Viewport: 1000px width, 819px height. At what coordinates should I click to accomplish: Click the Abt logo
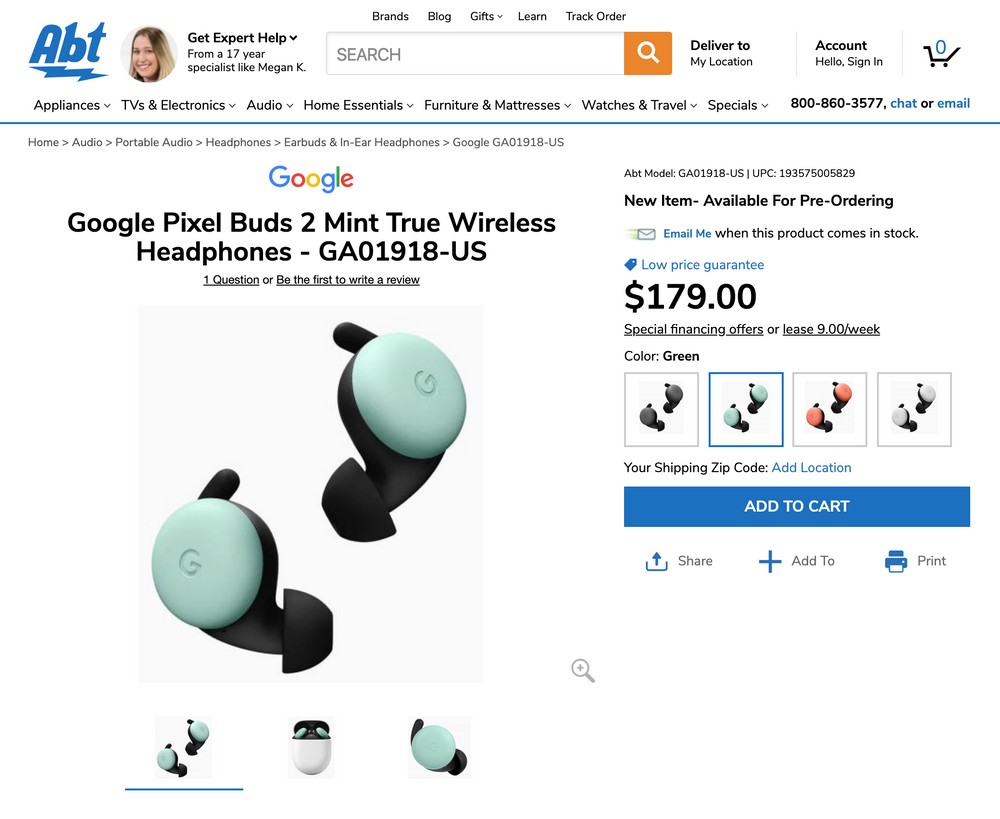coord(68,52)
